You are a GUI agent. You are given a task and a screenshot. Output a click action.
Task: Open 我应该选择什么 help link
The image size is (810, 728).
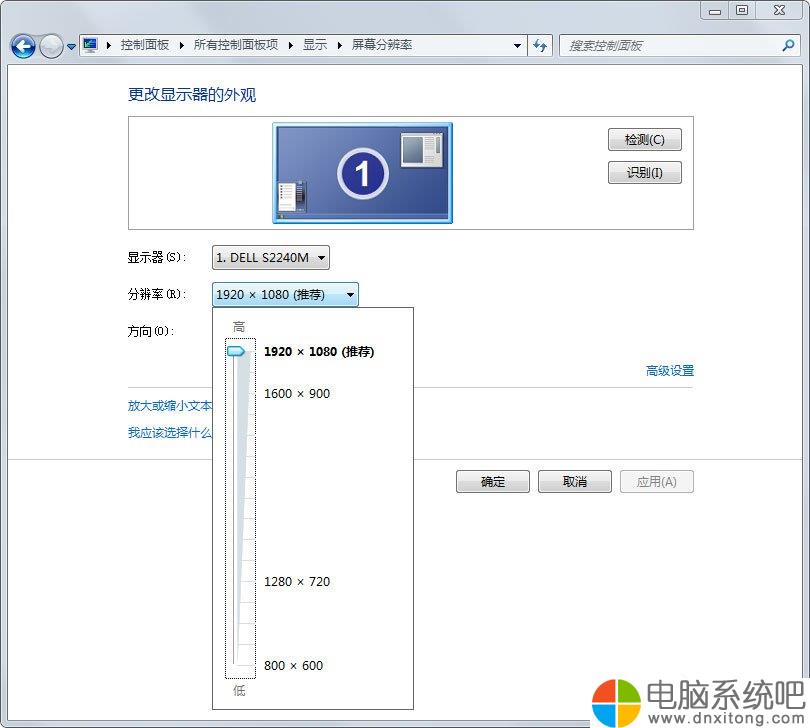[170, 432]
